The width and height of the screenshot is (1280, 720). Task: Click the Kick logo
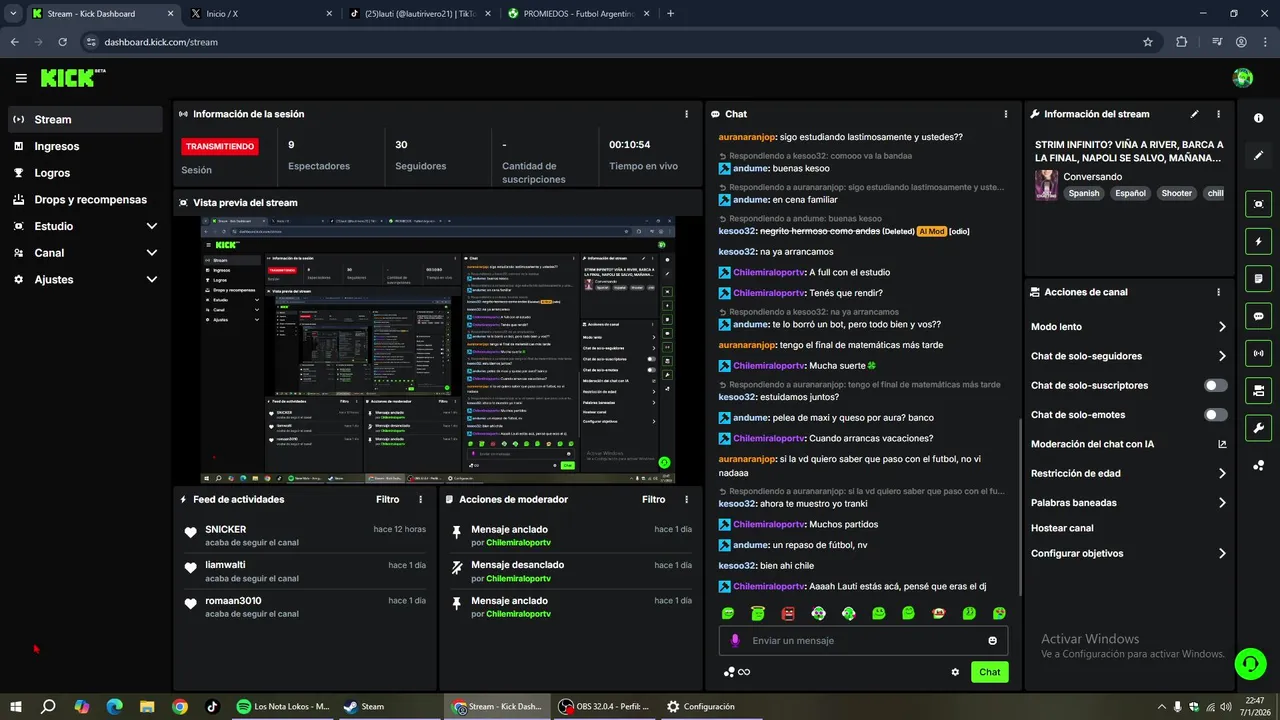[73, 78]
